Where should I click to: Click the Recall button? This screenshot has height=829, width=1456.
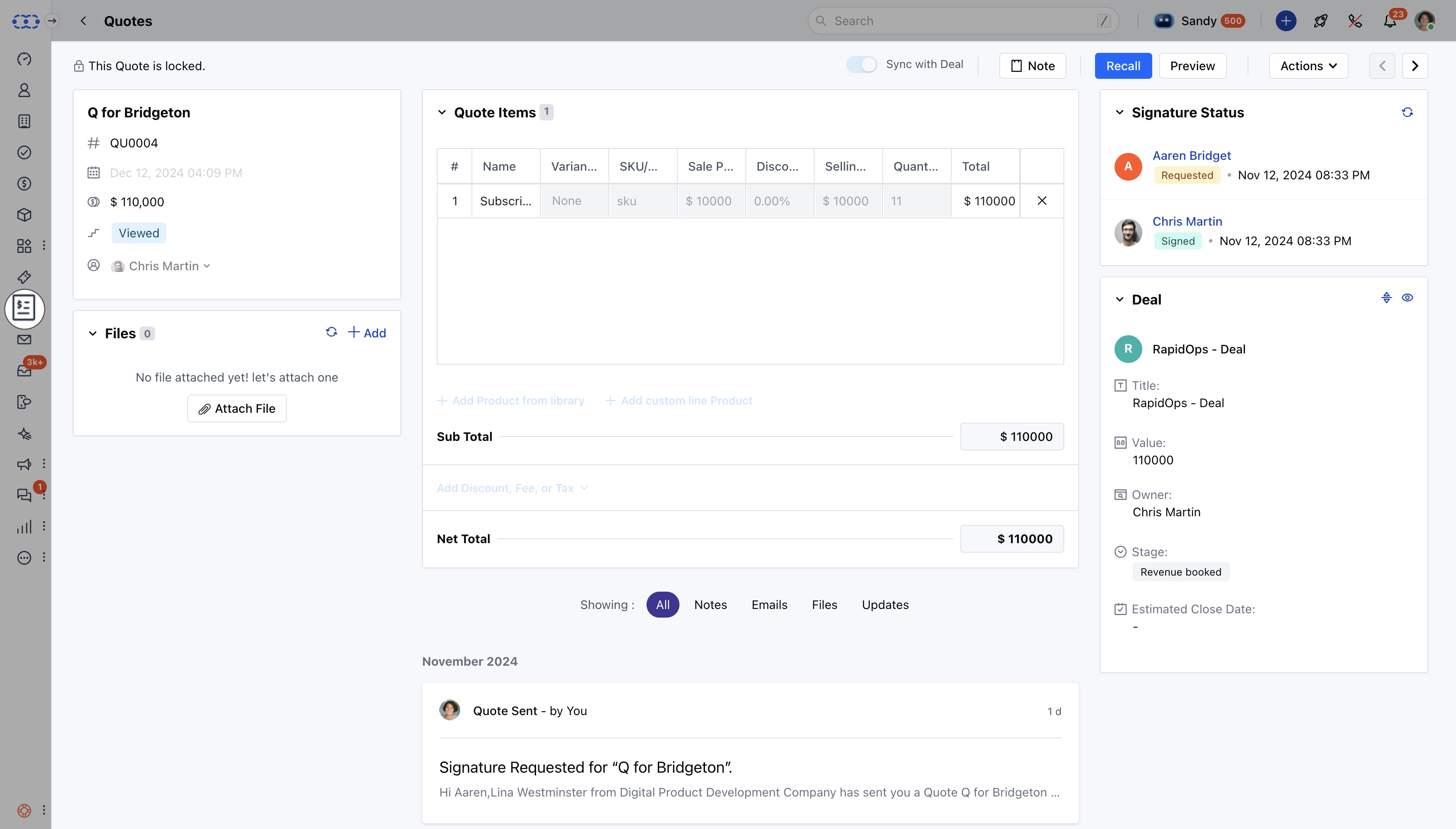(x=1123, y=66)
